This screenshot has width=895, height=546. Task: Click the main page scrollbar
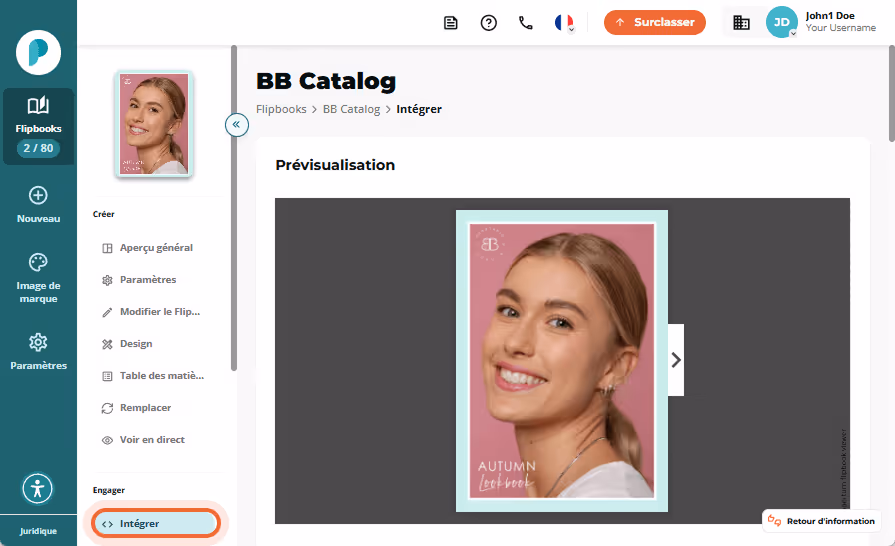pyautogui.click(x=892, y=94)
